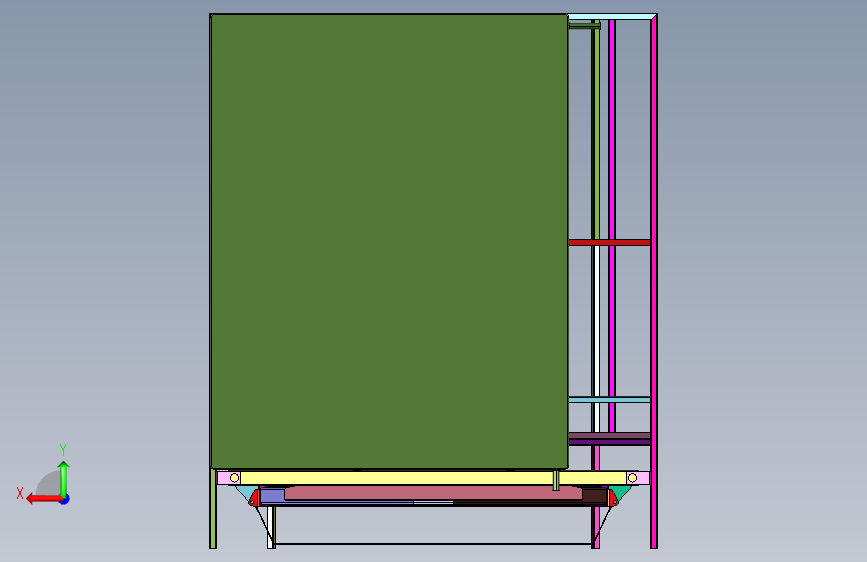Screen dimensions: 867x562
Task: Select the outer magenta vertical post at far right
Action: (654, 281)
